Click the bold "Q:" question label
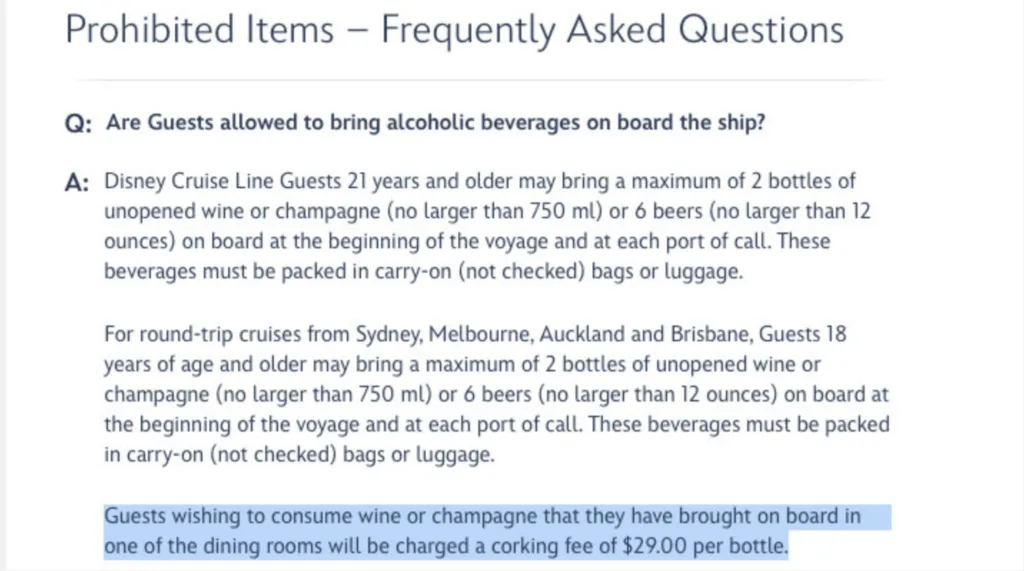The height and width of the screenshot is (571, 1024). point(78,124)
